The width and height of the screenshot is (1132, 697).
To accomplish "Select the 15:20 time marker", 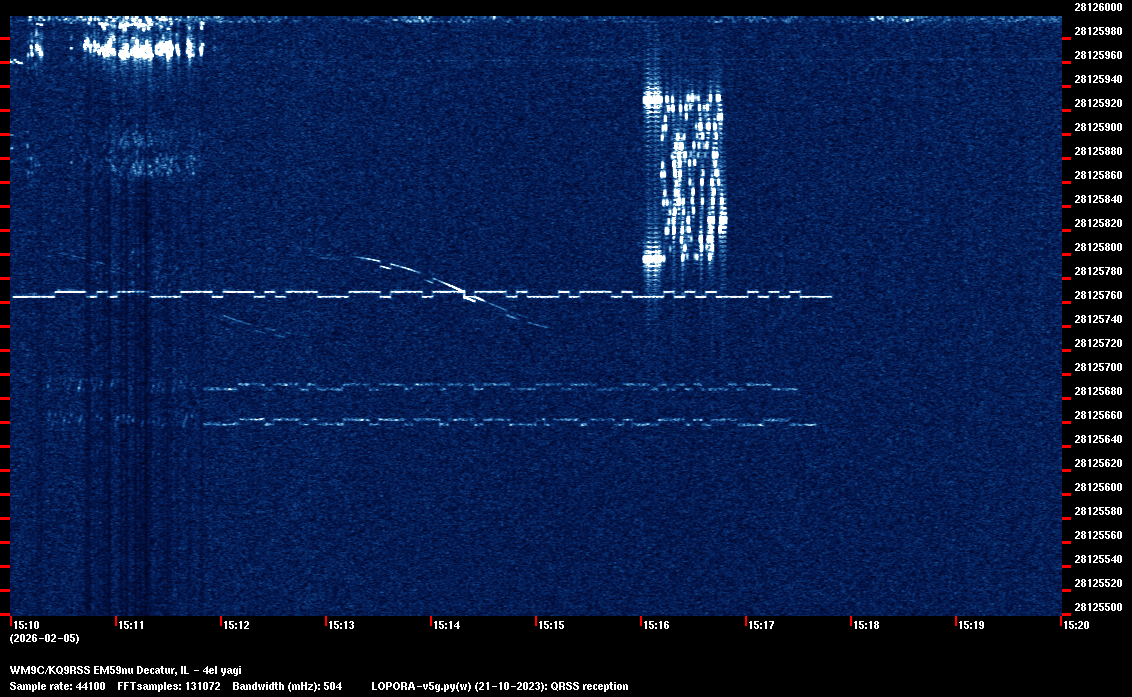I will (x=1076, y=626).
